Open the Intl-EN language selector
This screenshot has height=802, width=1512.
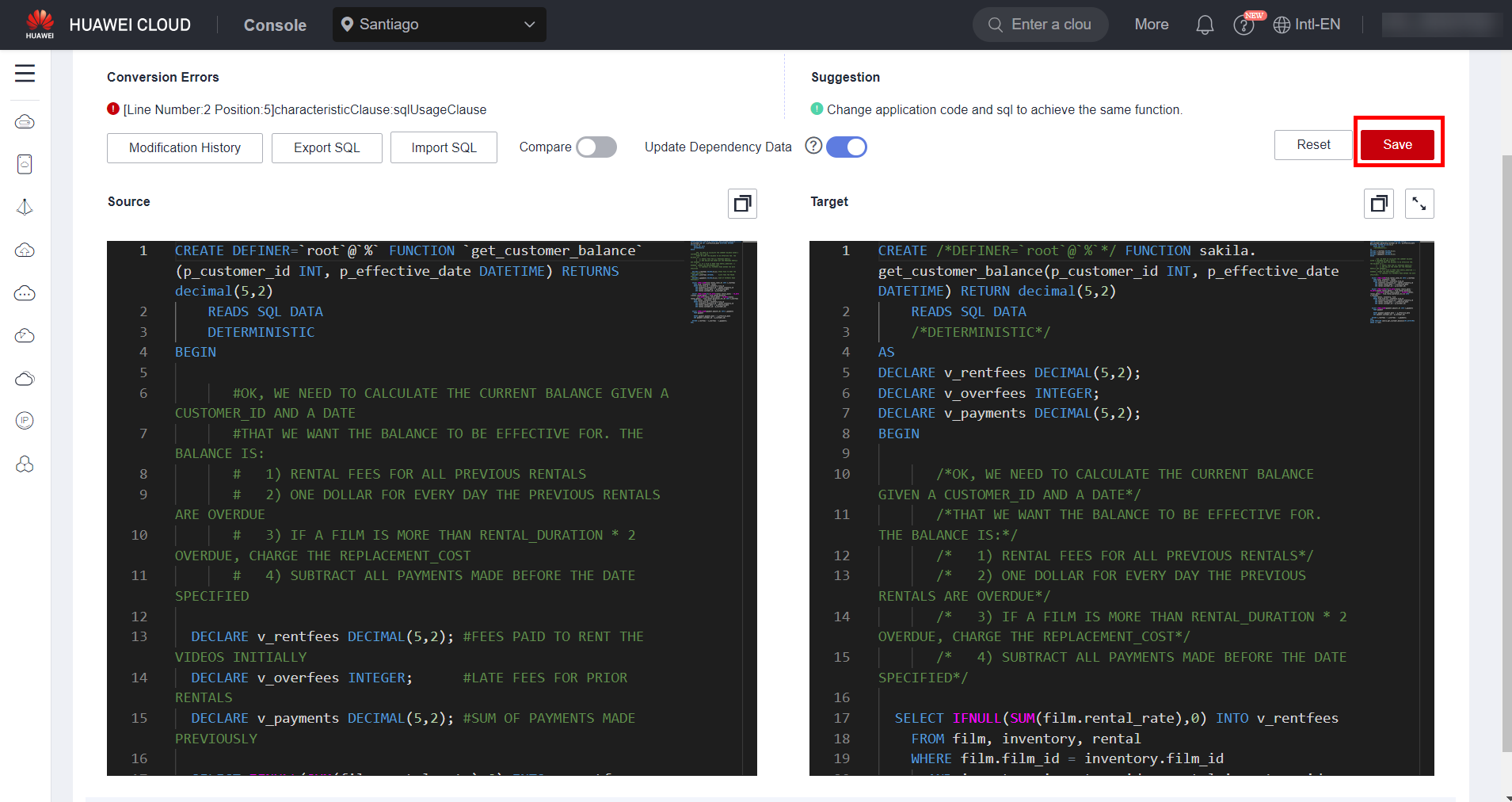[x=1307, y=25]
